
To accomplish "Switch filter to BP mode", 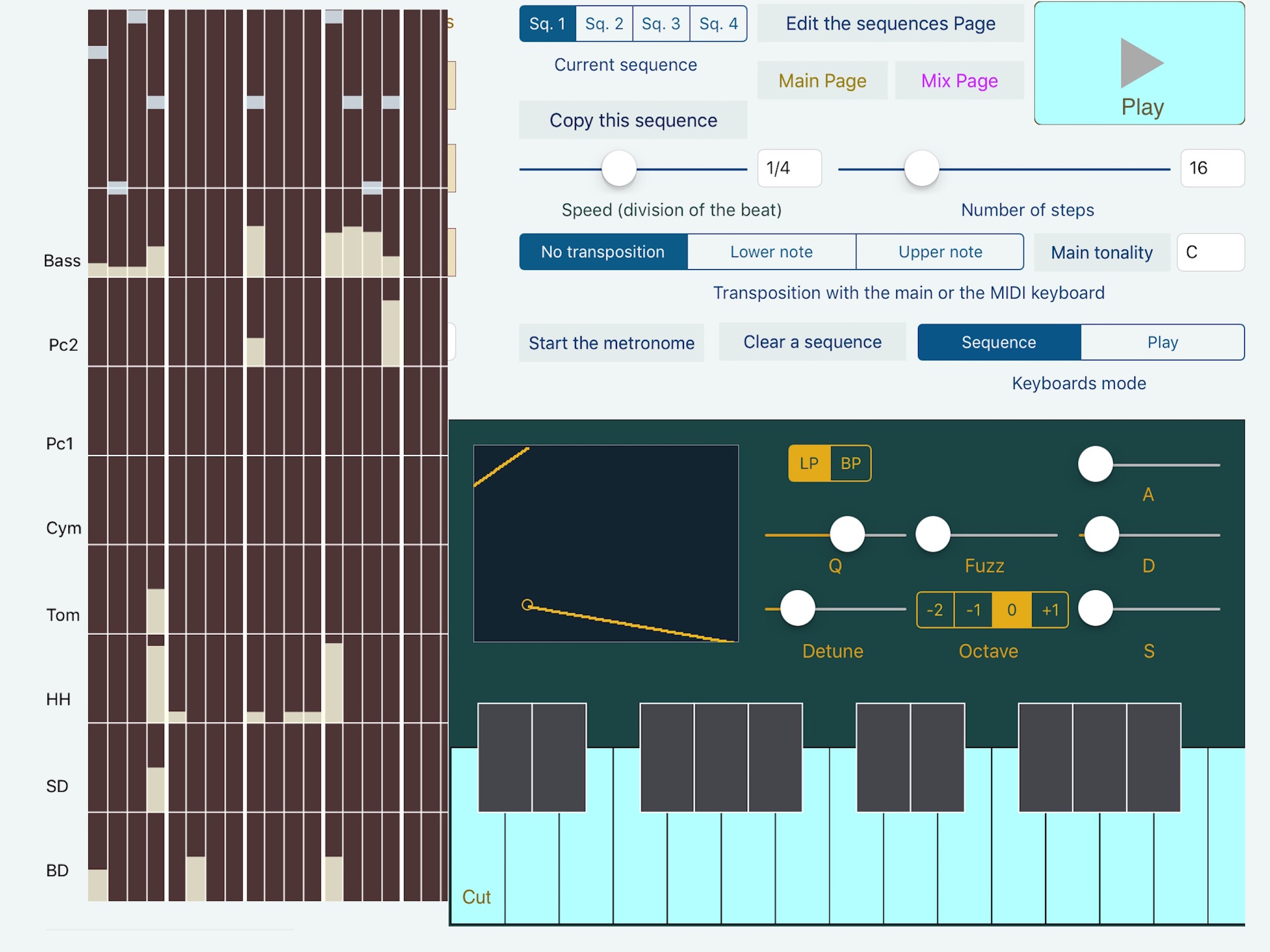I will 850,463.
